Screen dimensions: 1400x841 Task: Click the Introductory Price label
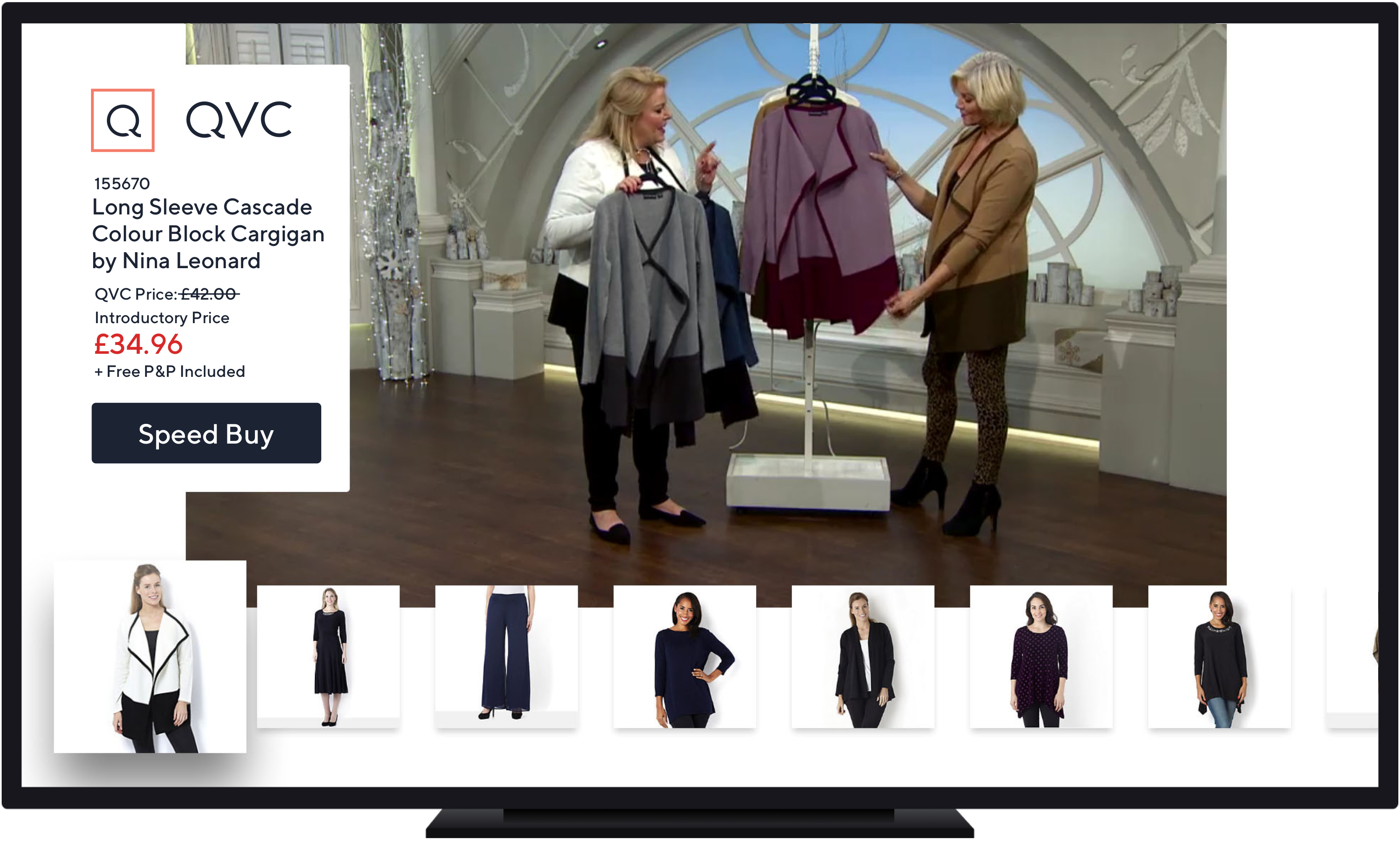[x=162, y=318]
